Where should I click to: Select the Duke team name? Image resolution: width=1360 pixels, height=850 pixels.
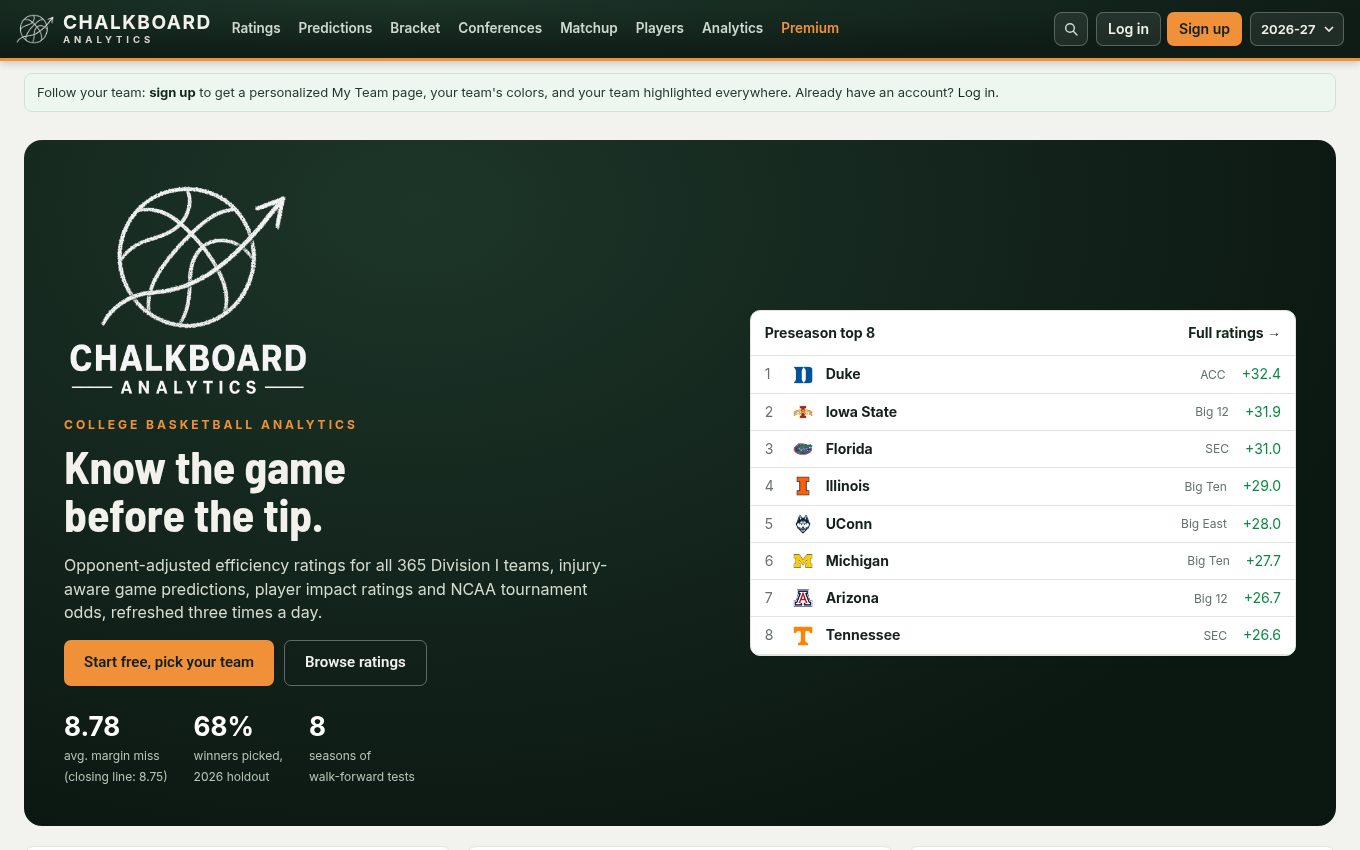[843, 374]
